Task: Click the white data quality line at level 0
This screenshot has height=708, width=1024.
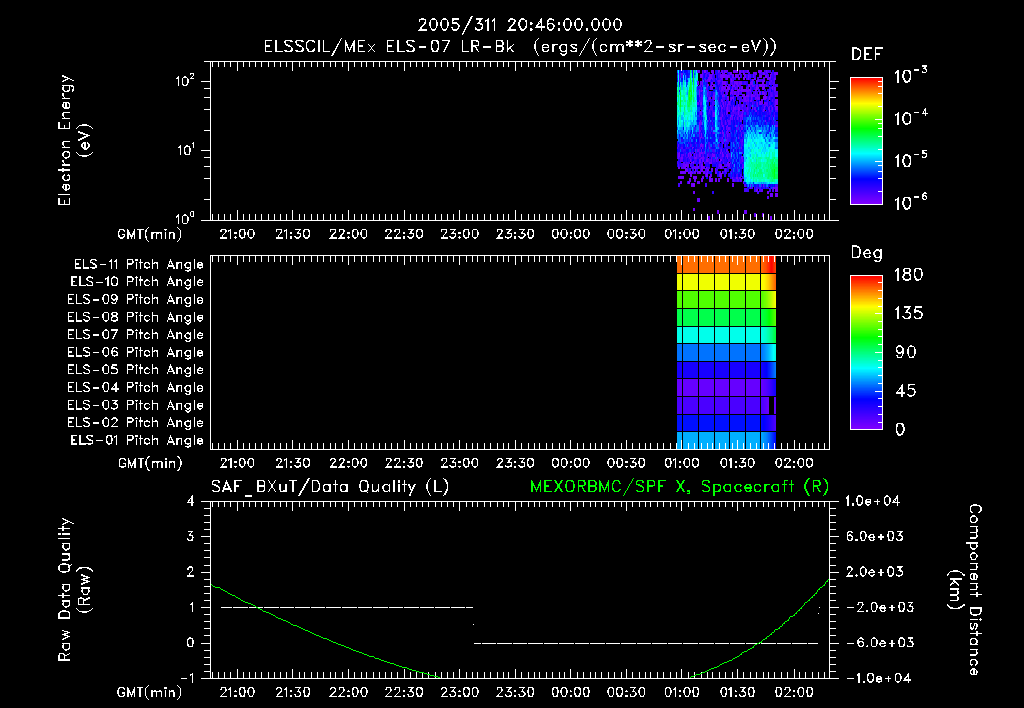Action: click(x=646, y=643)
